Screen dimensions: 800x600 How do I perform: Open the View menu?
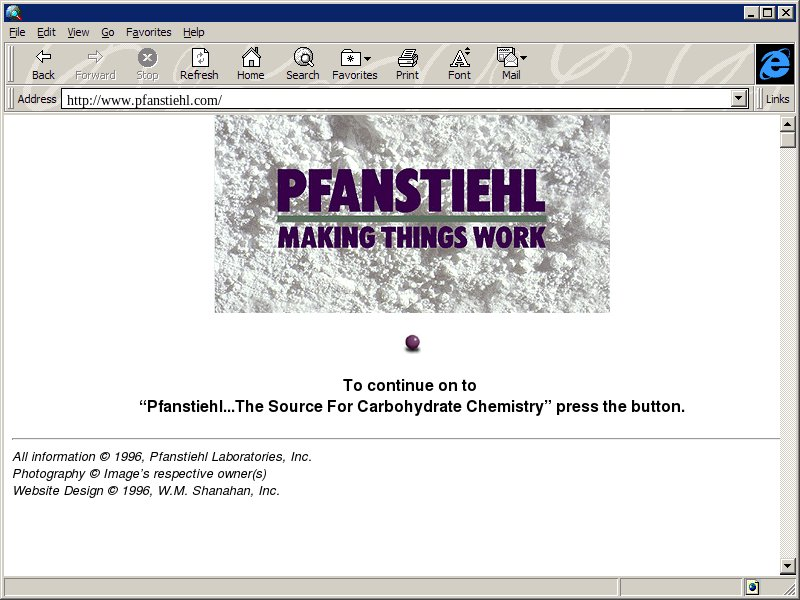(78, 32)
